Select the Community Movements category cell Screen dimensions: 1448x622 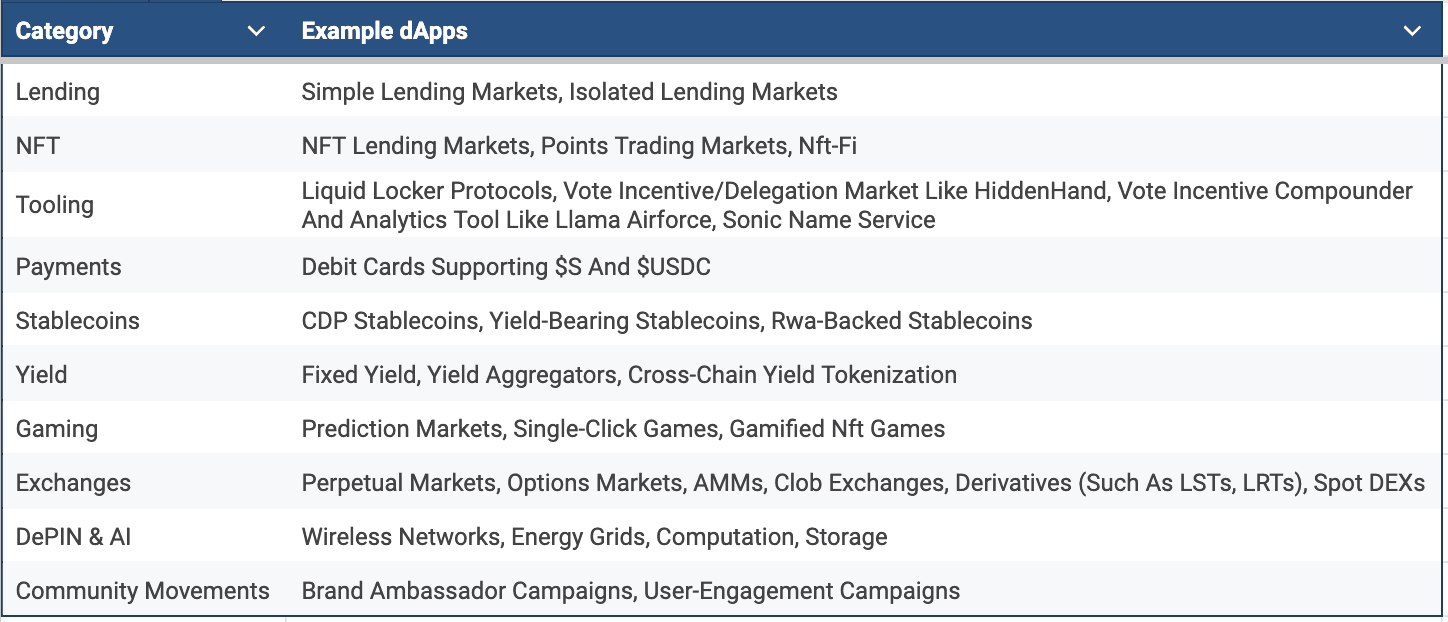pos(144,591)
